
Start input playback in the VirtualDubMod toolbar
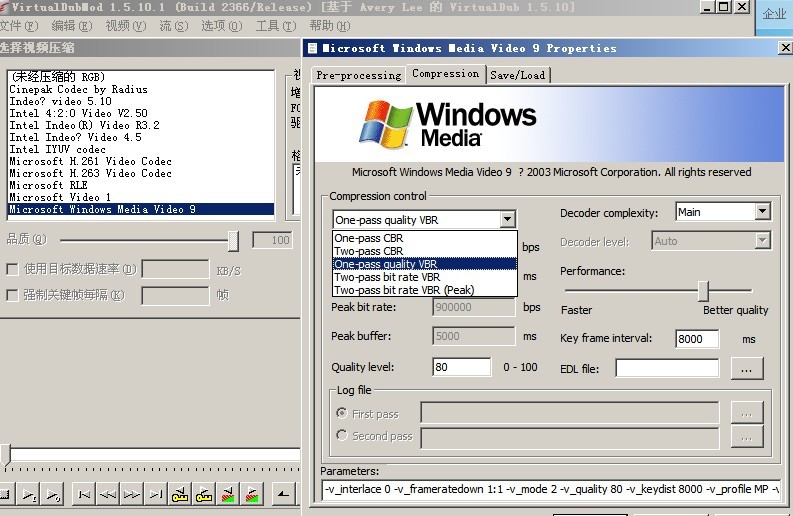pos(29,494)
